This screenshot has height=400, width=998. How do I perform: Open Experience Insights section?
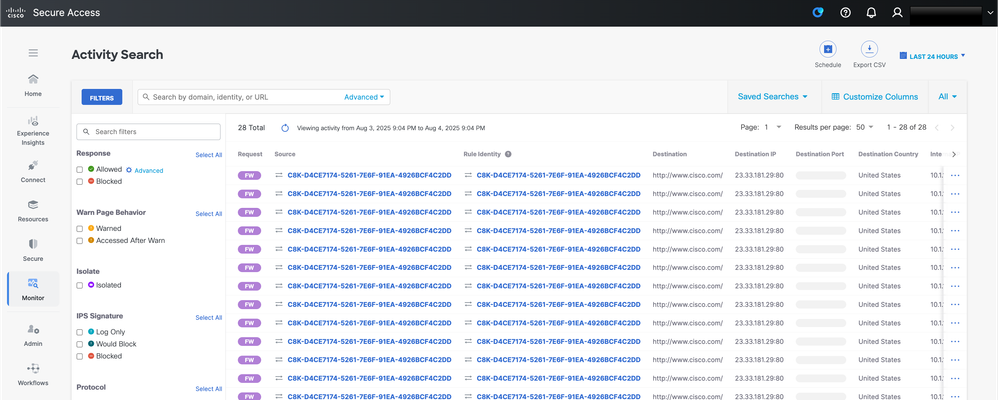coord(33,131)
